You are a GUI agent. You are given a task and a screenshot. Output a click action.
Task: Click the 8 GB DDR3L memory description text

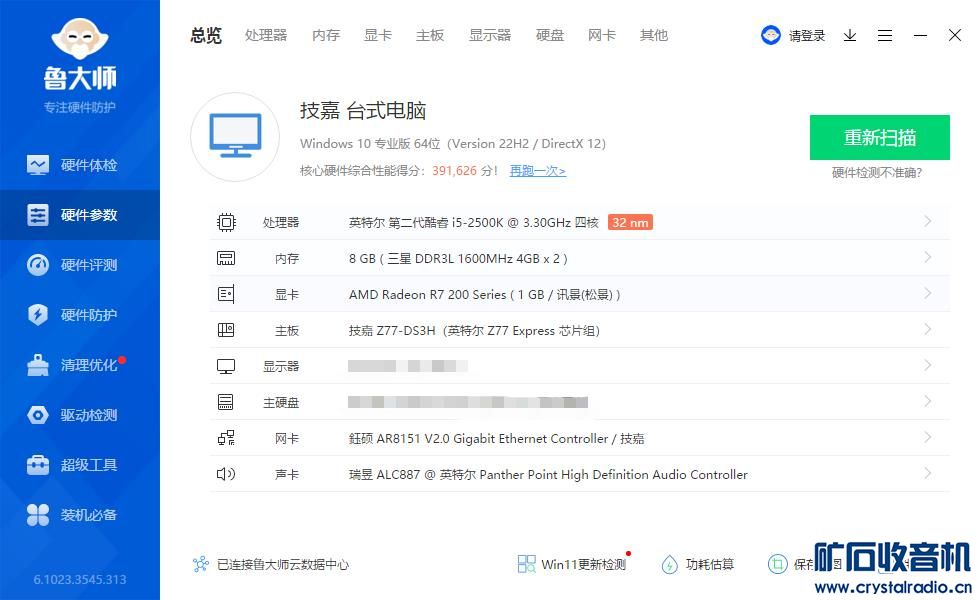coord(458,259)
